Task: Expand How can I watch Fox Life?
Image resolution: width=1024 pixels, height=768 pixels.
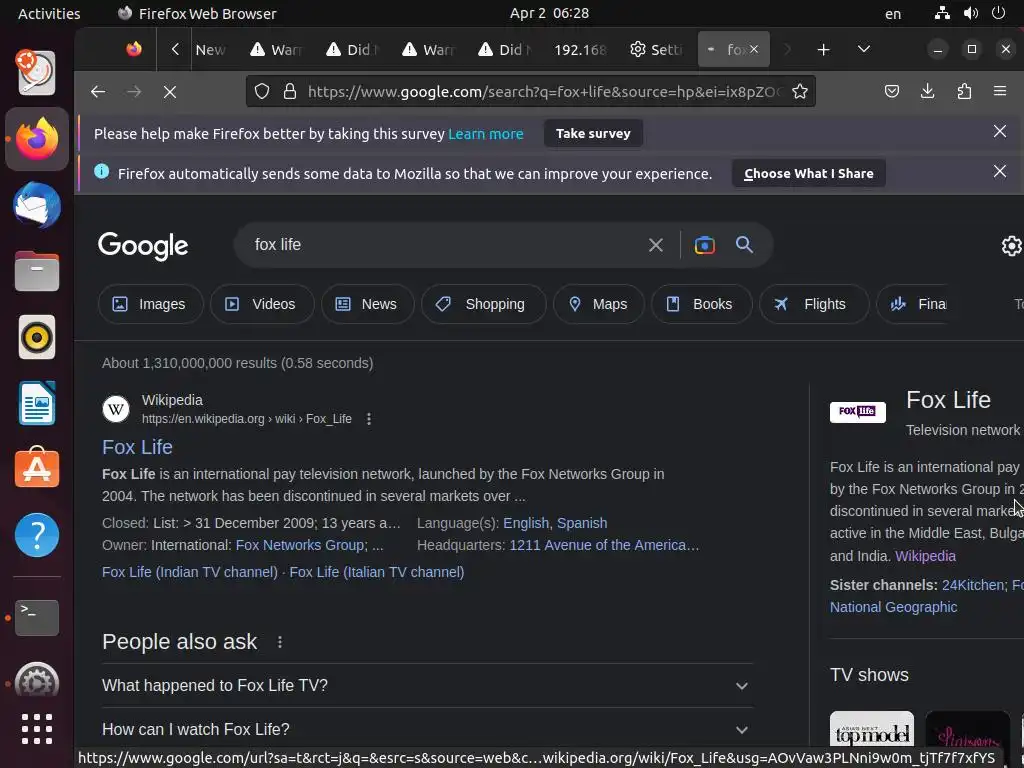Action: click(428, 729)
